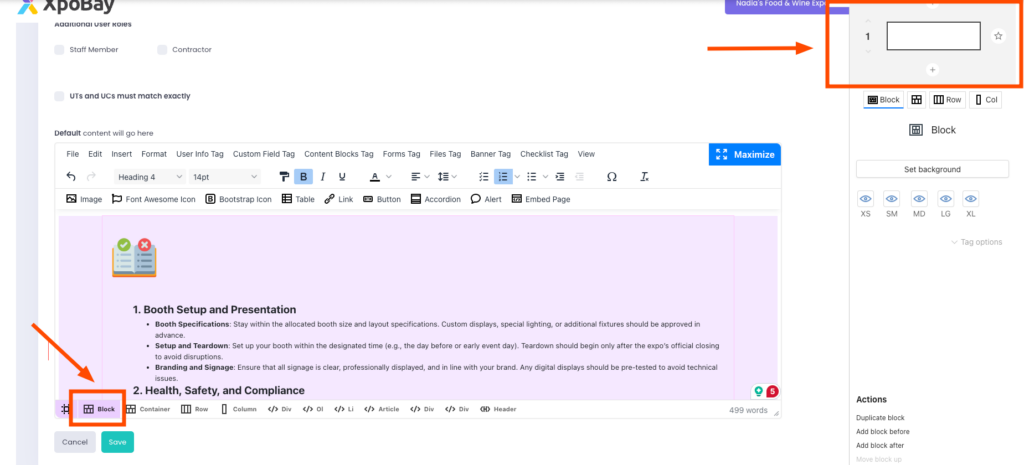Screen dimensions: 1024x465
Task: Toggle XS breakpoint visibility eye
Action: pyautogui.click(x=866, y=198)
